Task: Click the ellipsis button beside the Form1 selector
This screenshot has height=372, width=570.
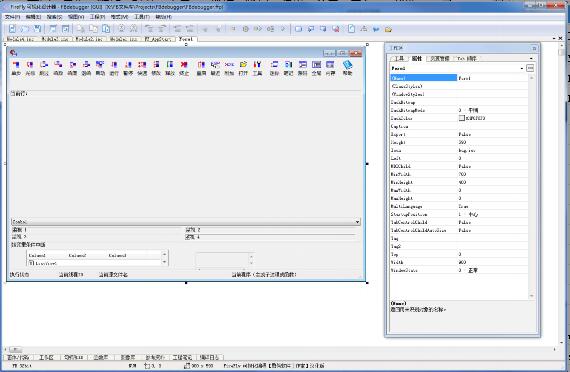Action: pyautogui.click(x=530, y=68)
